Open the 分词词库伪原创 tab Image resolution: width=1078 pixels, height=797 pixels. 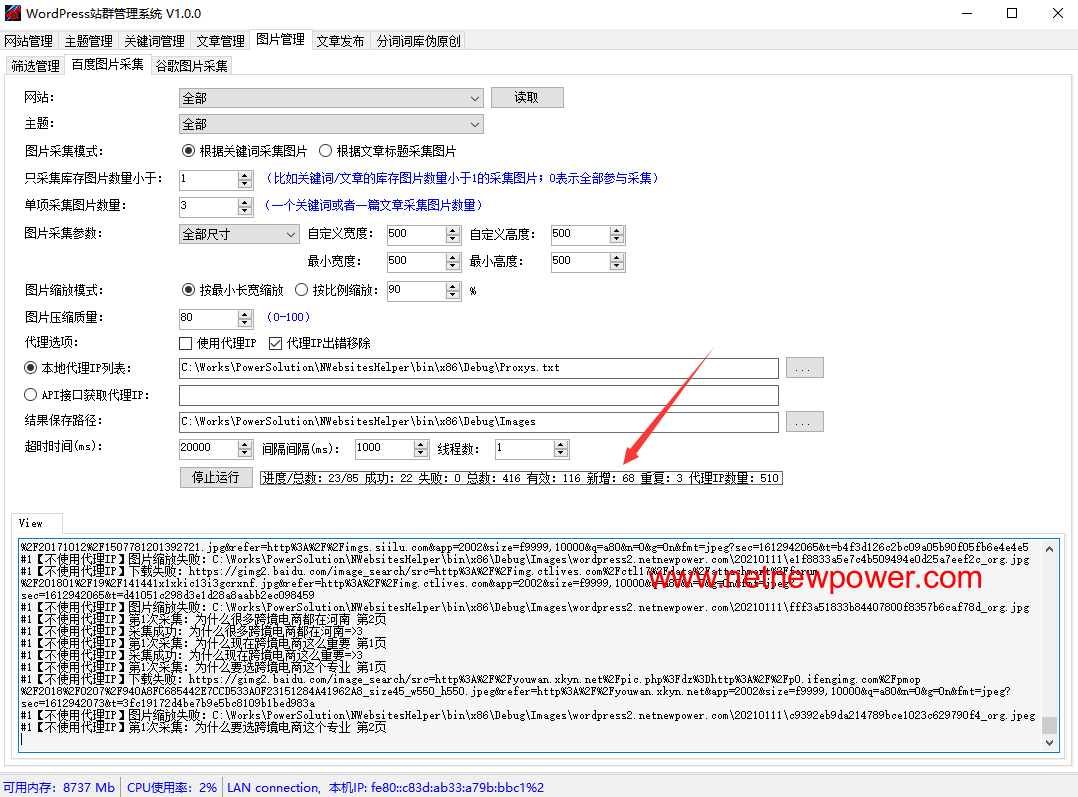(x=419, y=41)
